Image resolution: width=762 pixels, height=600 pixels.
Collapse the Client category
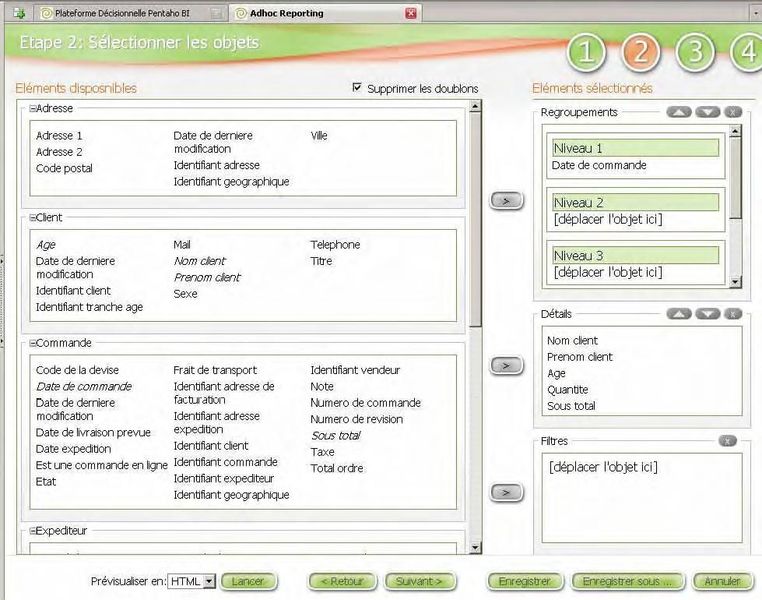tap(32, 217)
